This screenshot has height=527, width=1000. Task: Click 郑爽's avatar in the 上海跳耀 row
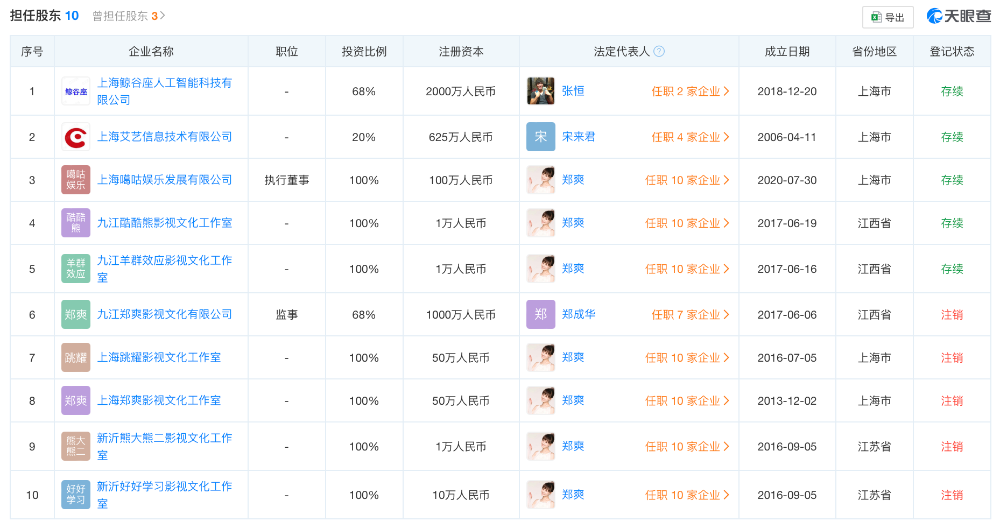[x=541, y=358]
